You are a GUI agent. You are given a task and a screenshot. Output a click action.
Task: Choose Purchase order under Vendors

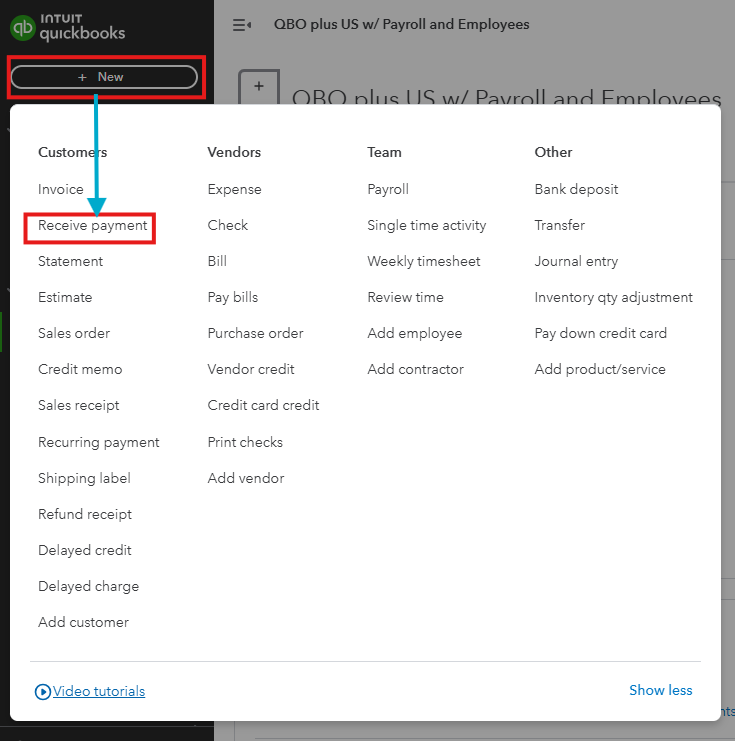(x=255, y=333)
